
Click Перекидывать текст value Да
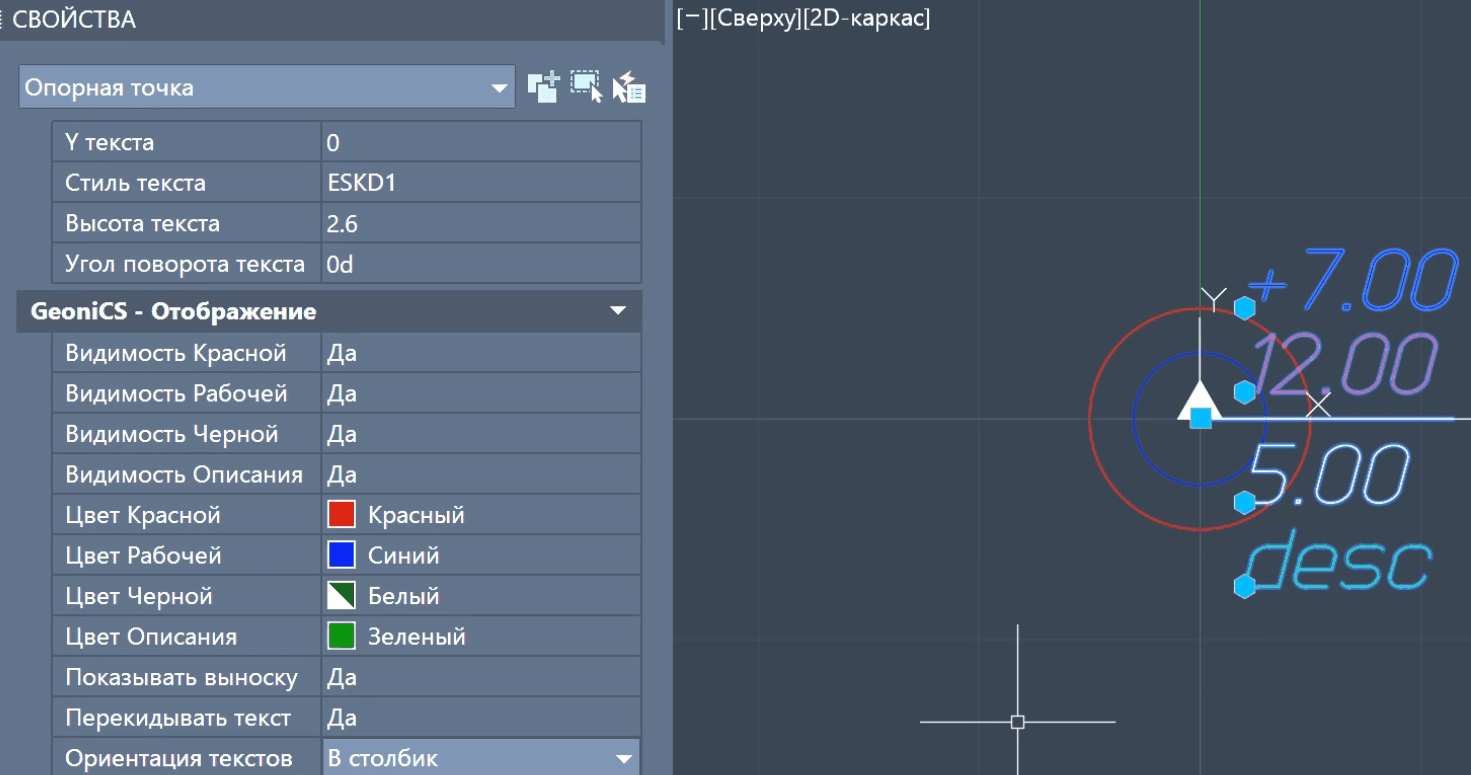tap(480, 718)
